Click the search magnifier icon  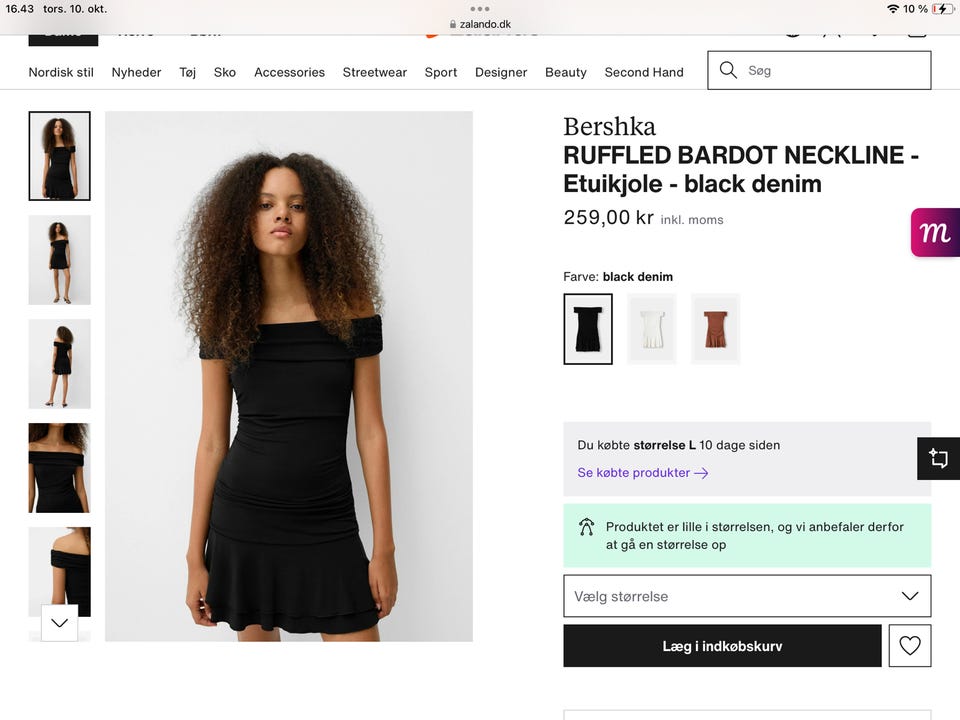[x=728, y=70]
